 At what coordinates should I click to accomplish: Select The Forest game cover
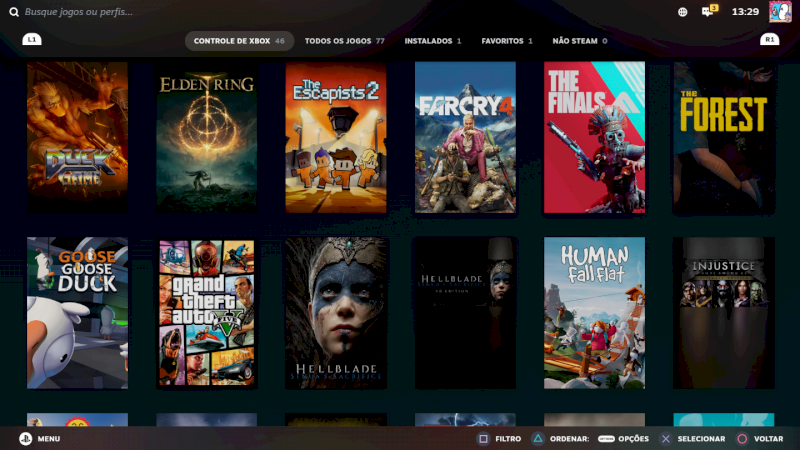pyautogui.click(x=723, y=137)
